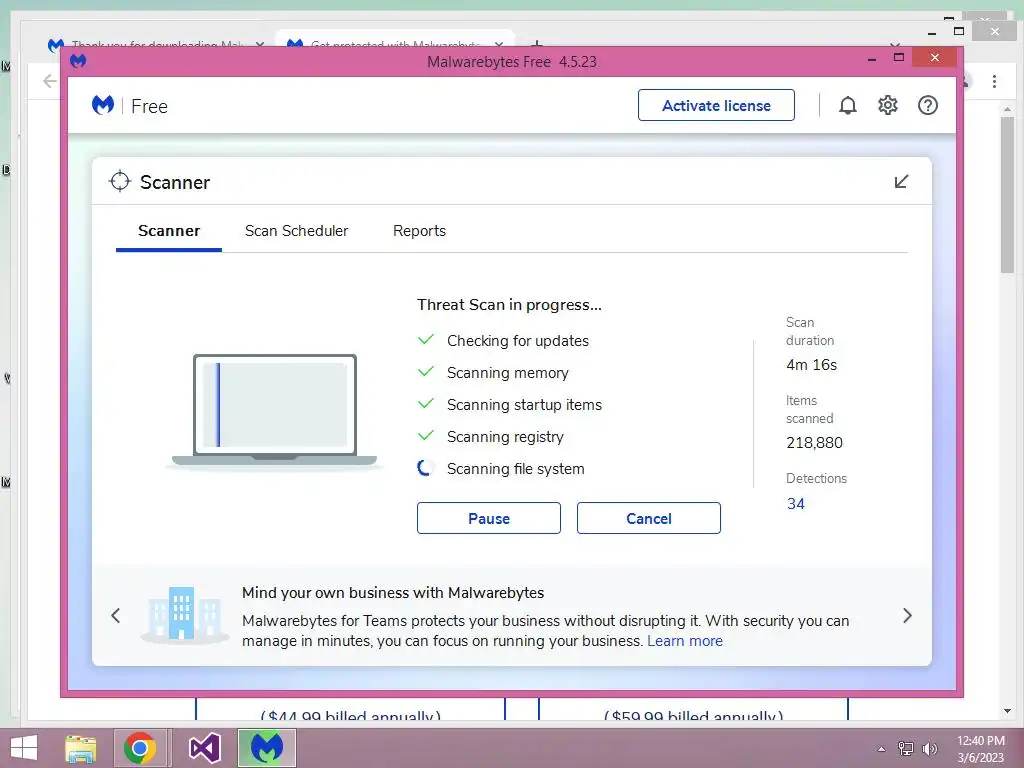
Task: Cancel the threat scan
Action: tap(648, 518)
